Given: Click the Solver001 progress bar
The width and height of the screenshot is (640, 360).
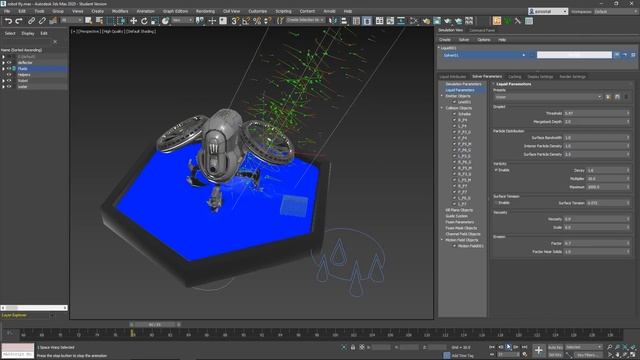Looking at the screenshot, I should [574, 55].
